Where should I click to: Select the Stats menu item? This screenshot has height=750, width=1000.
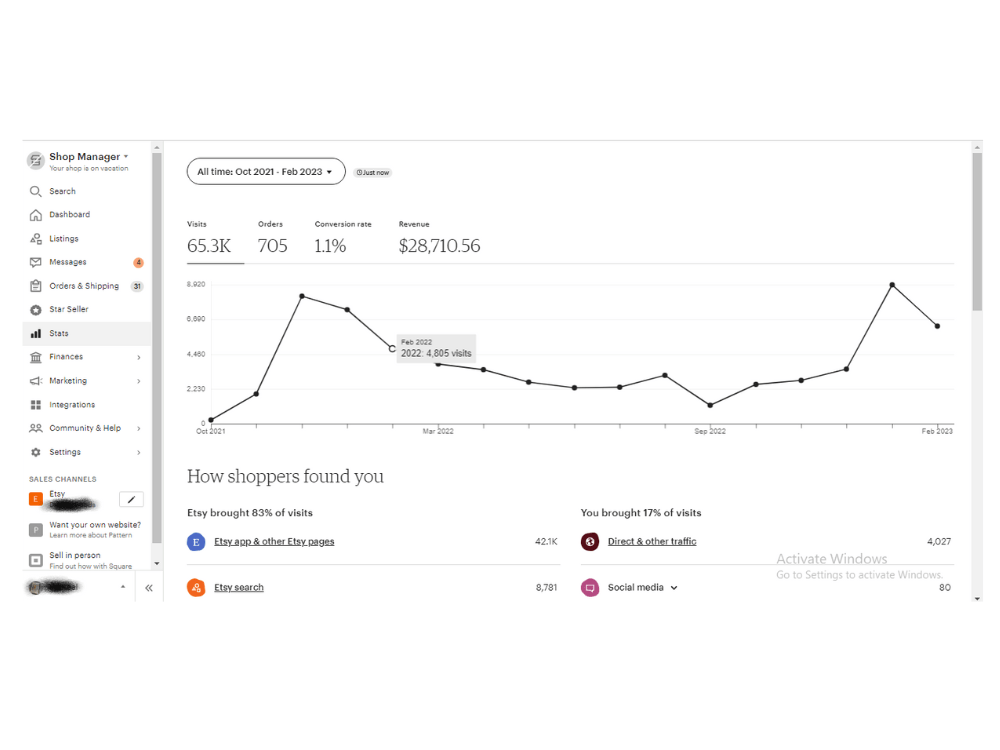click(87, 334)
